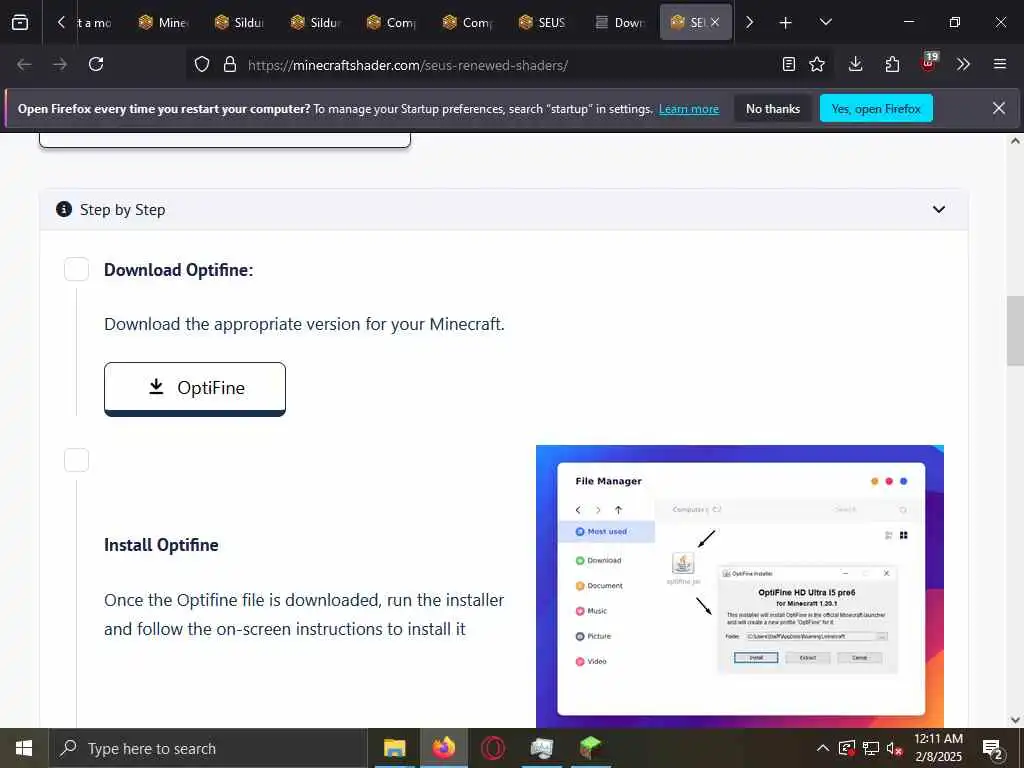Switch to the first 'Comp' tab
Viewport: 1024px width, 768px height.
point(392,23)
